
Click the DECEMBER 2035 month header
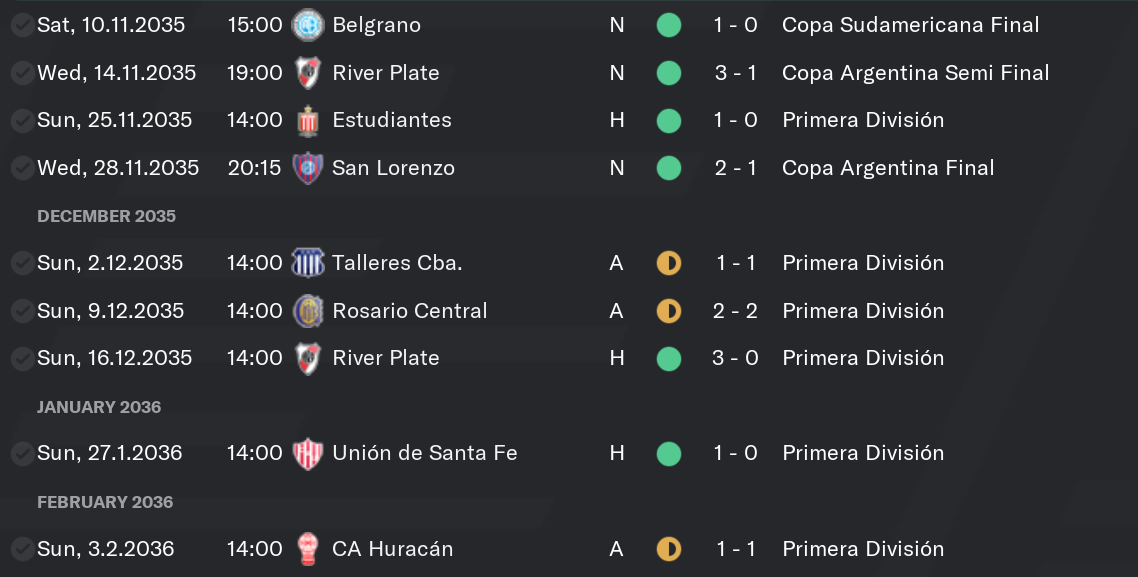[x=106, y=216]
